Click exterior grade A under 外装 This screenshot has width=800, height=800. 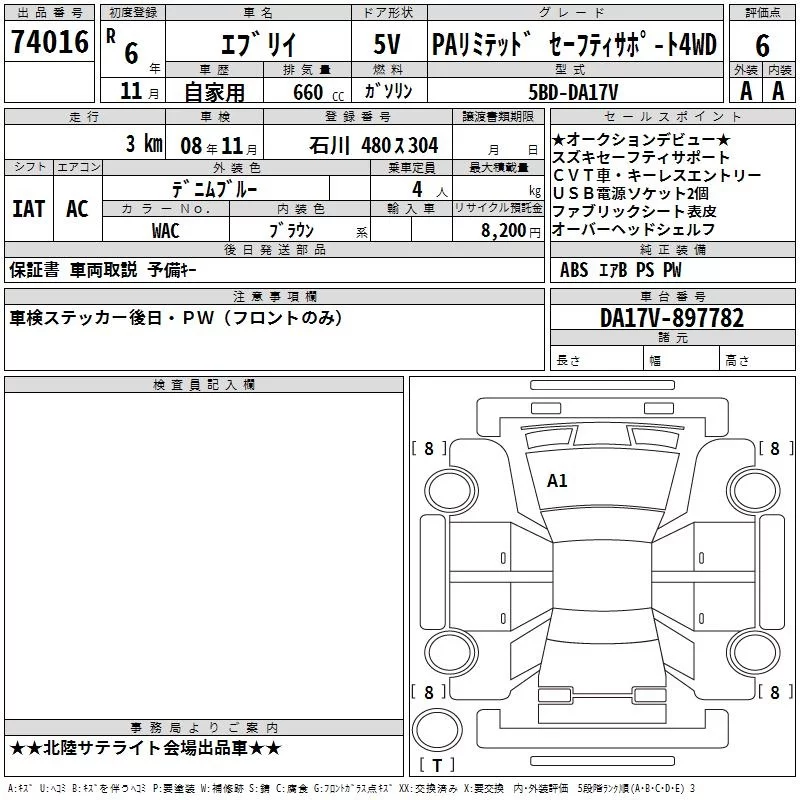(746, 91)
